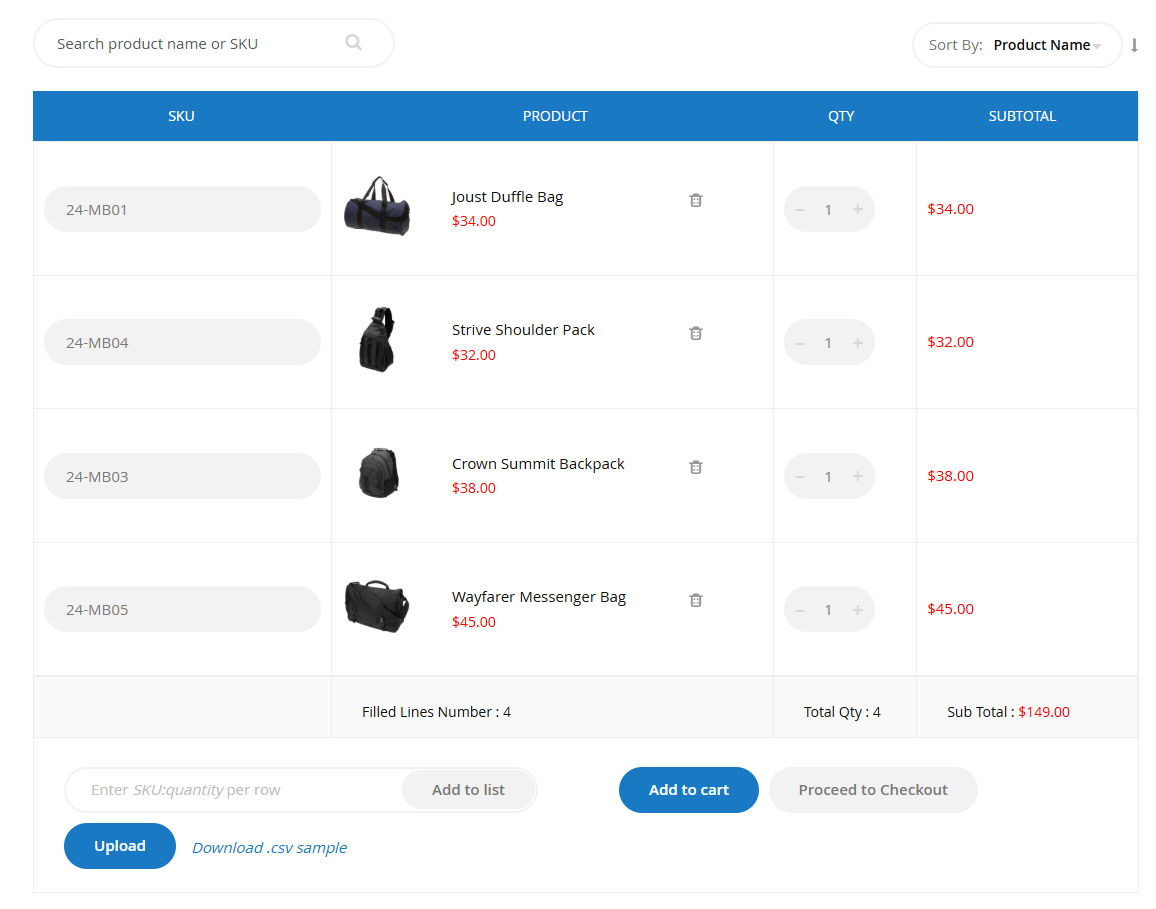Decrease quantity for Joust Duffle Bag
The height and width of the screenshot is (909, 1156).
(800, 210)
